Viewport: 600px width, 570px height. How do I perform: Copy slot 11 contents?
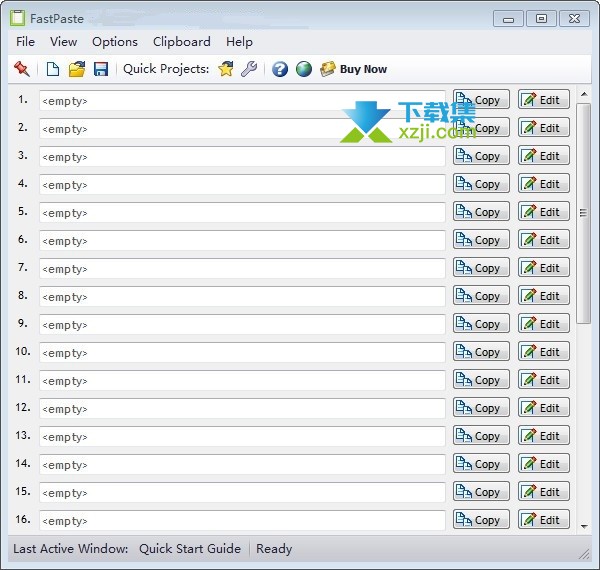(x=481, y=379)
